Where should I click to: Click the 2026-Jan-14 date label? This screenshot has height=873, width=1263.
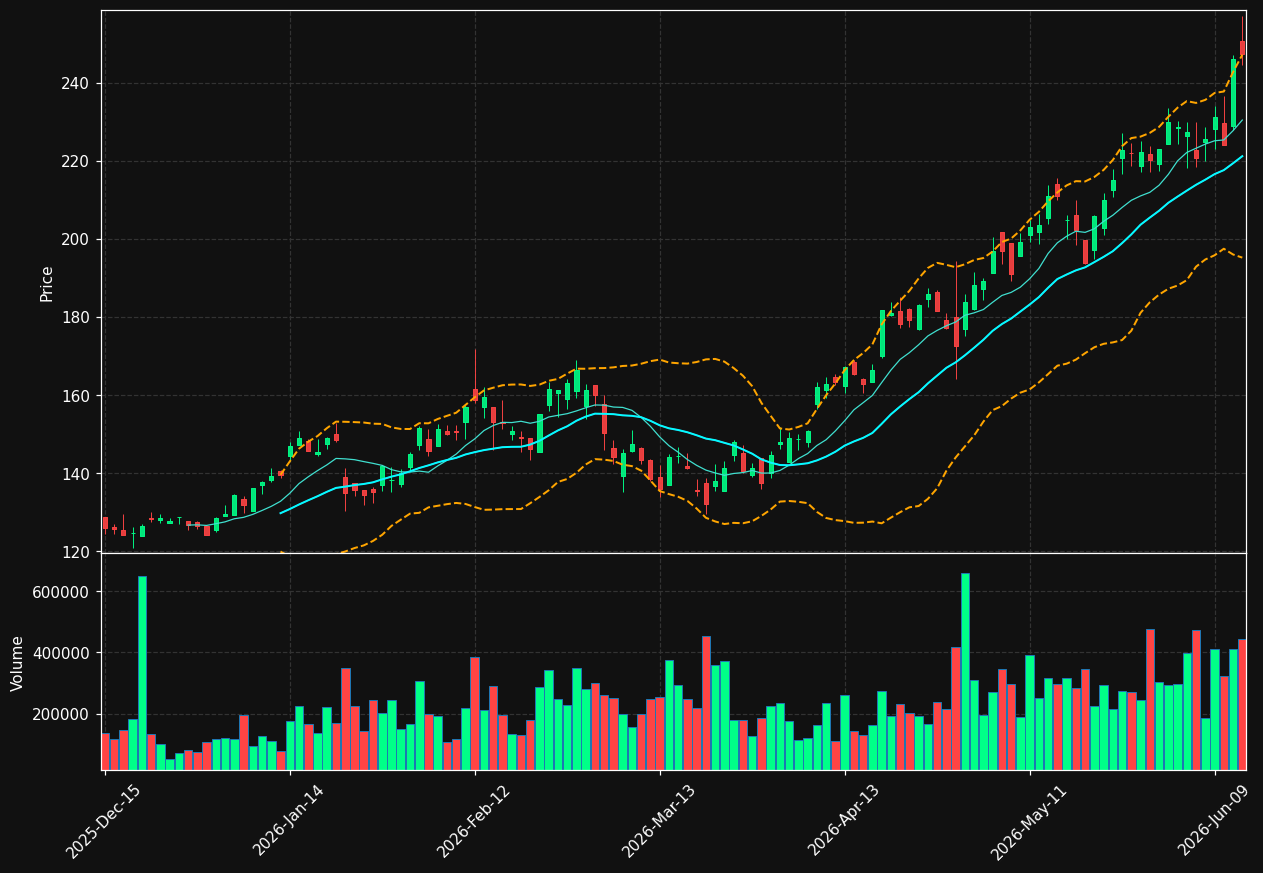pos(289,820)
